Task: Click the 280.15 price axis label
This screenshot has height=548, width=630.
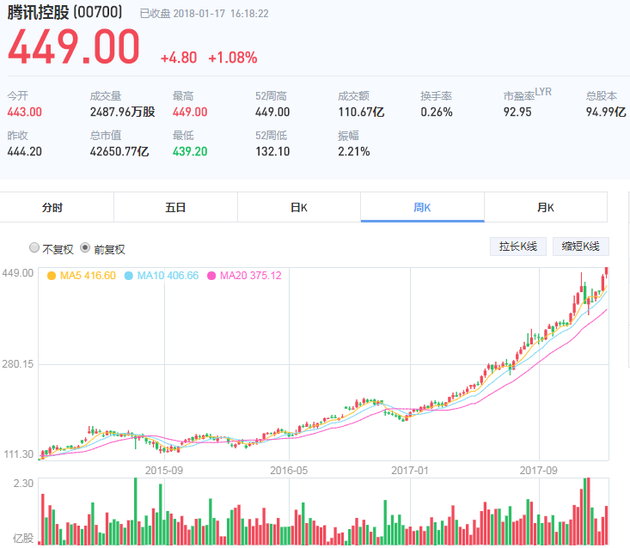Action: click(18, 364)
